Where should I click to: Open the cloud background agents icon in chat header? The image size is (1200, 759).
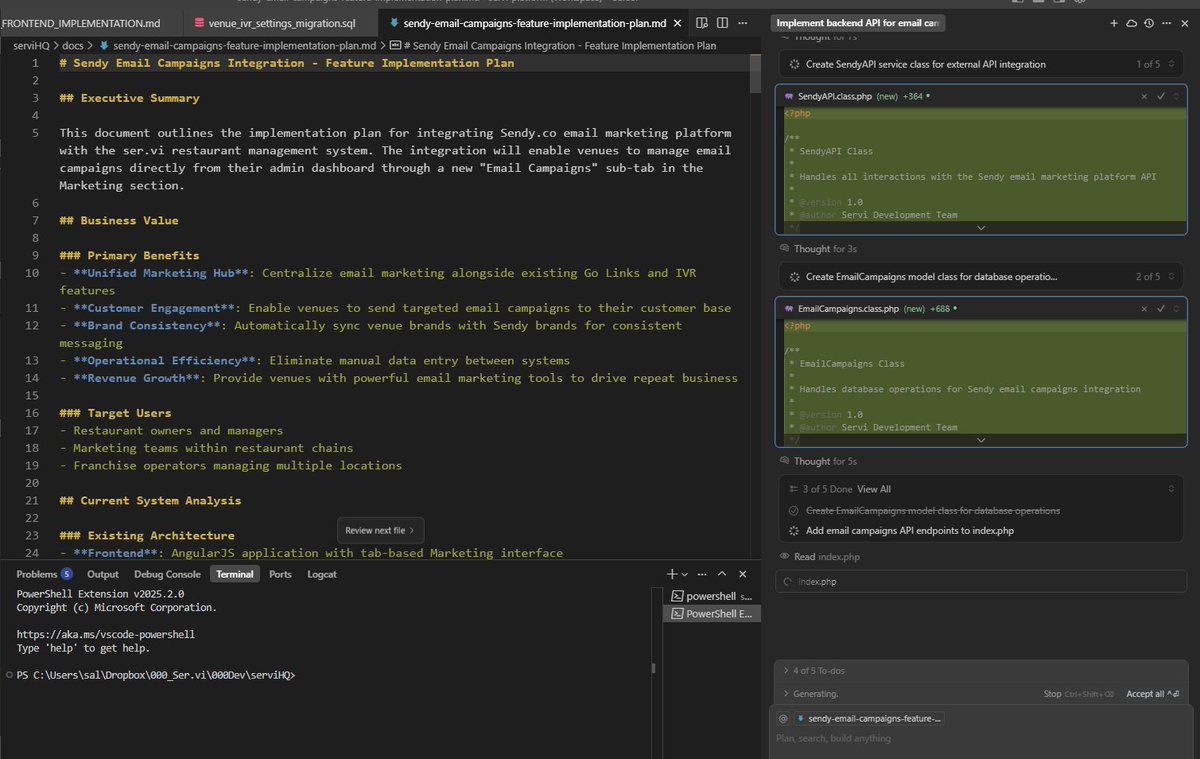point(1131,23)
